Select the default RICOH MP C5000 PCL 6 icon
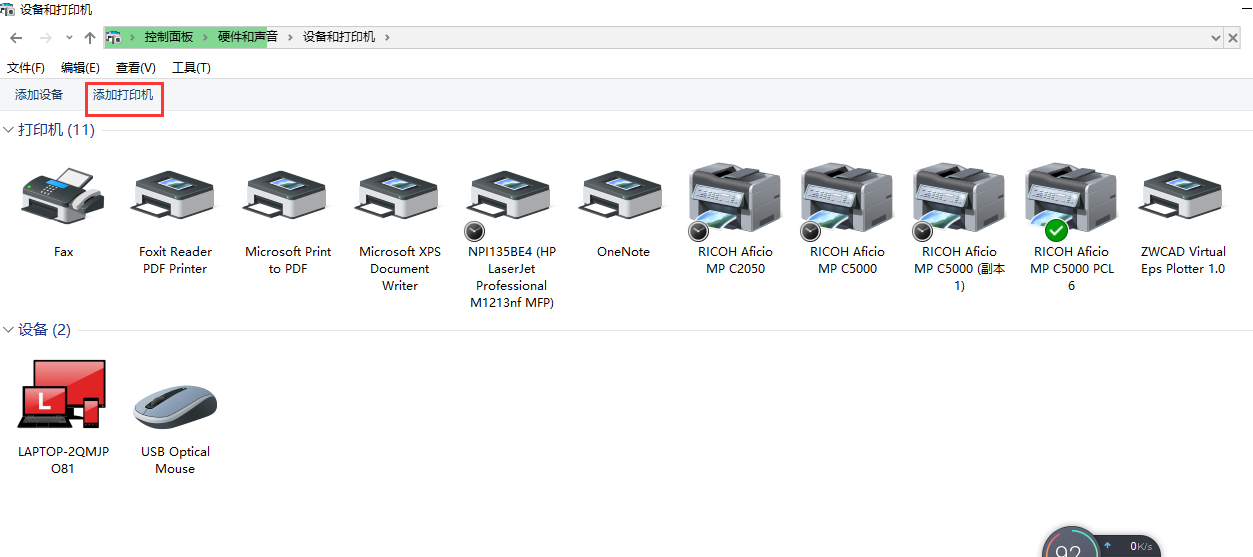1253x557 pixels. click(x=1071, y=200)
